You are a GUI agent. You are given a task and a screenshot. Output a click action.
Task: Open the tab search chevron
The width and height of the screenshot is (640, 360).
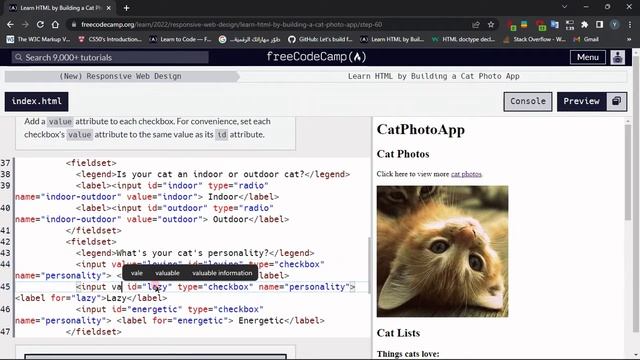click(x=564, y=7)
